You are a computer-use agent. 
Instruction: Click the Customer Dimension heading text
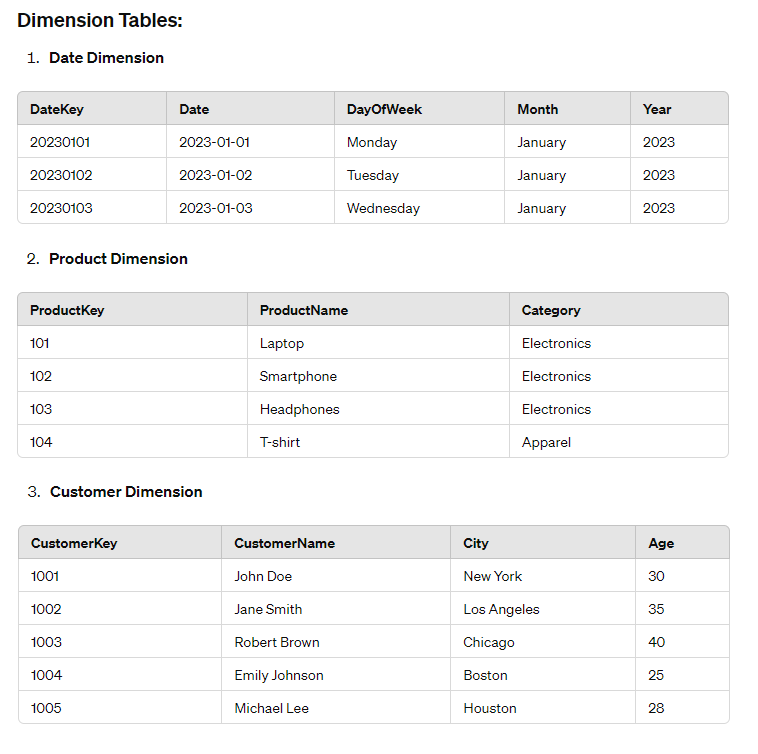[126, 492]
